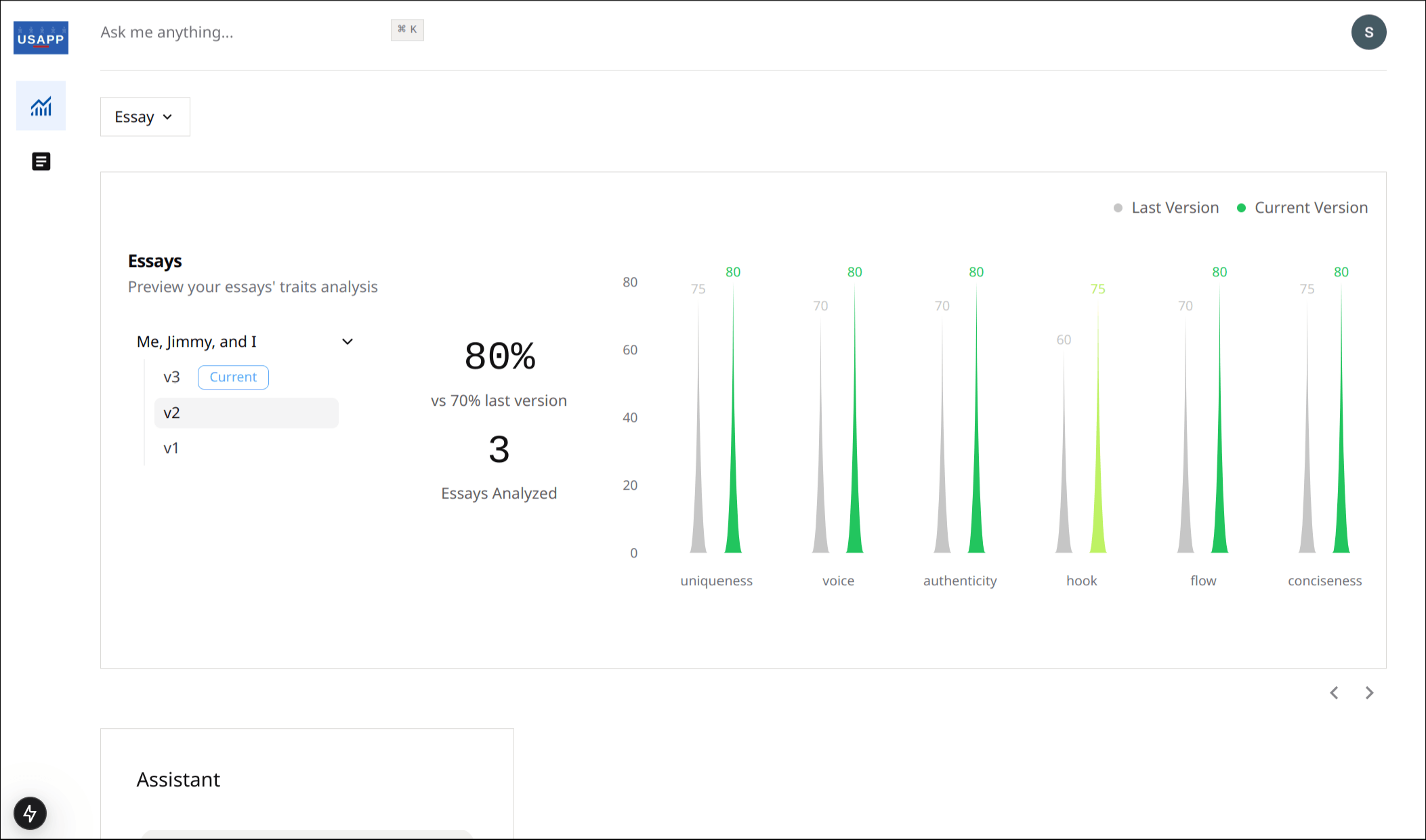Open the essays document panel in sidebar
Viewport: 1426px width, 840px height.
[x=41, y=161]
